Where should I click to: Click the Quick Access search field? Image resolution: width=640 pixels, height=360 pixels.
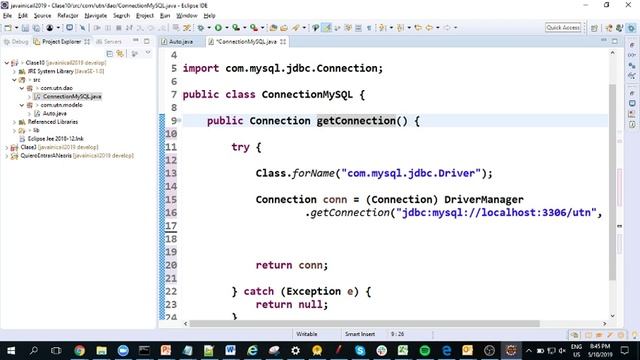click(x=563, y=28)
